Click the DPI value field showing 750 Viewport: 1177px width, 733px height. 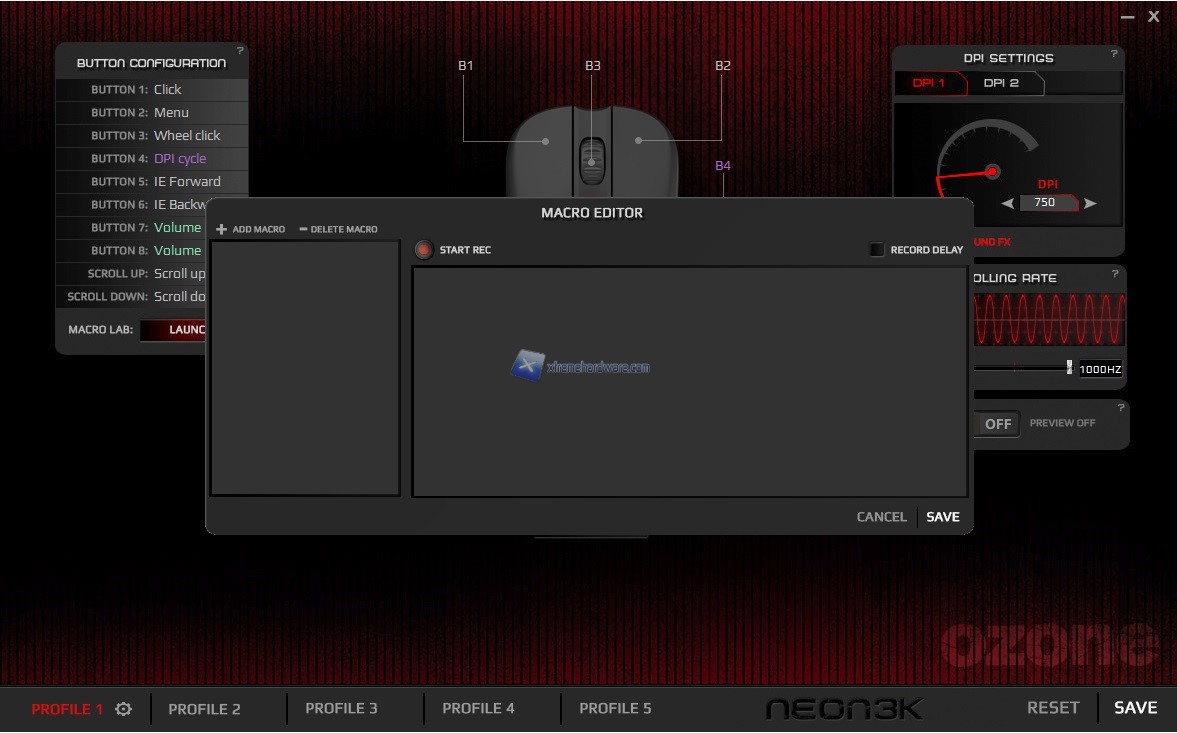(1045, 203)
